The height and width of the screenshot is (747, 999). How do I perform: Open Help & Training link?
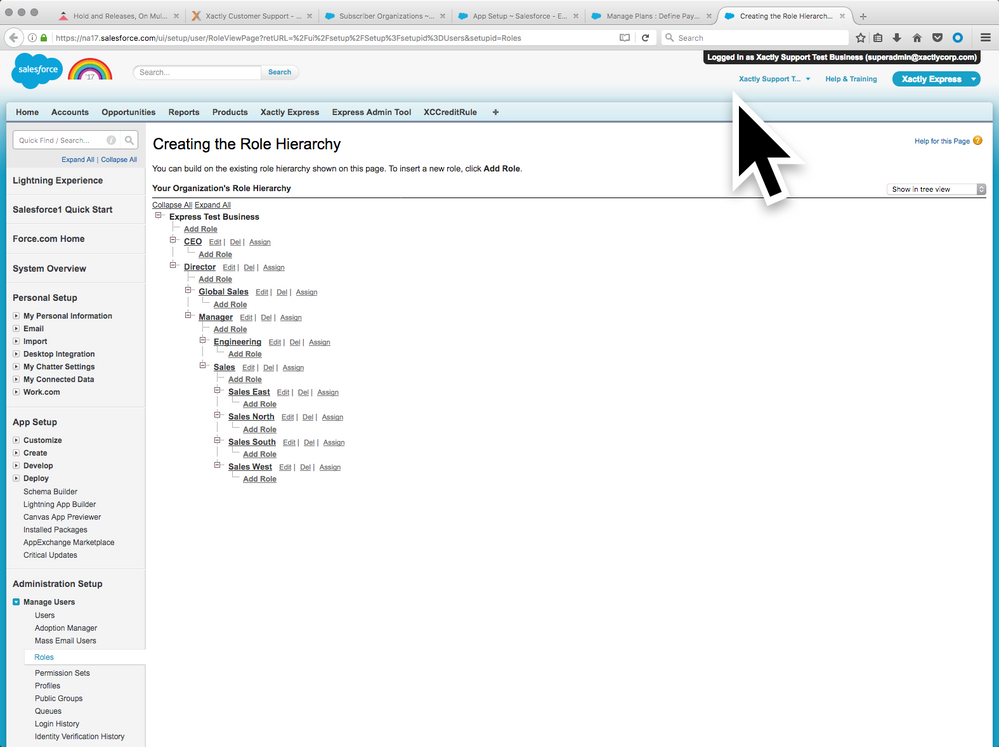851,79
